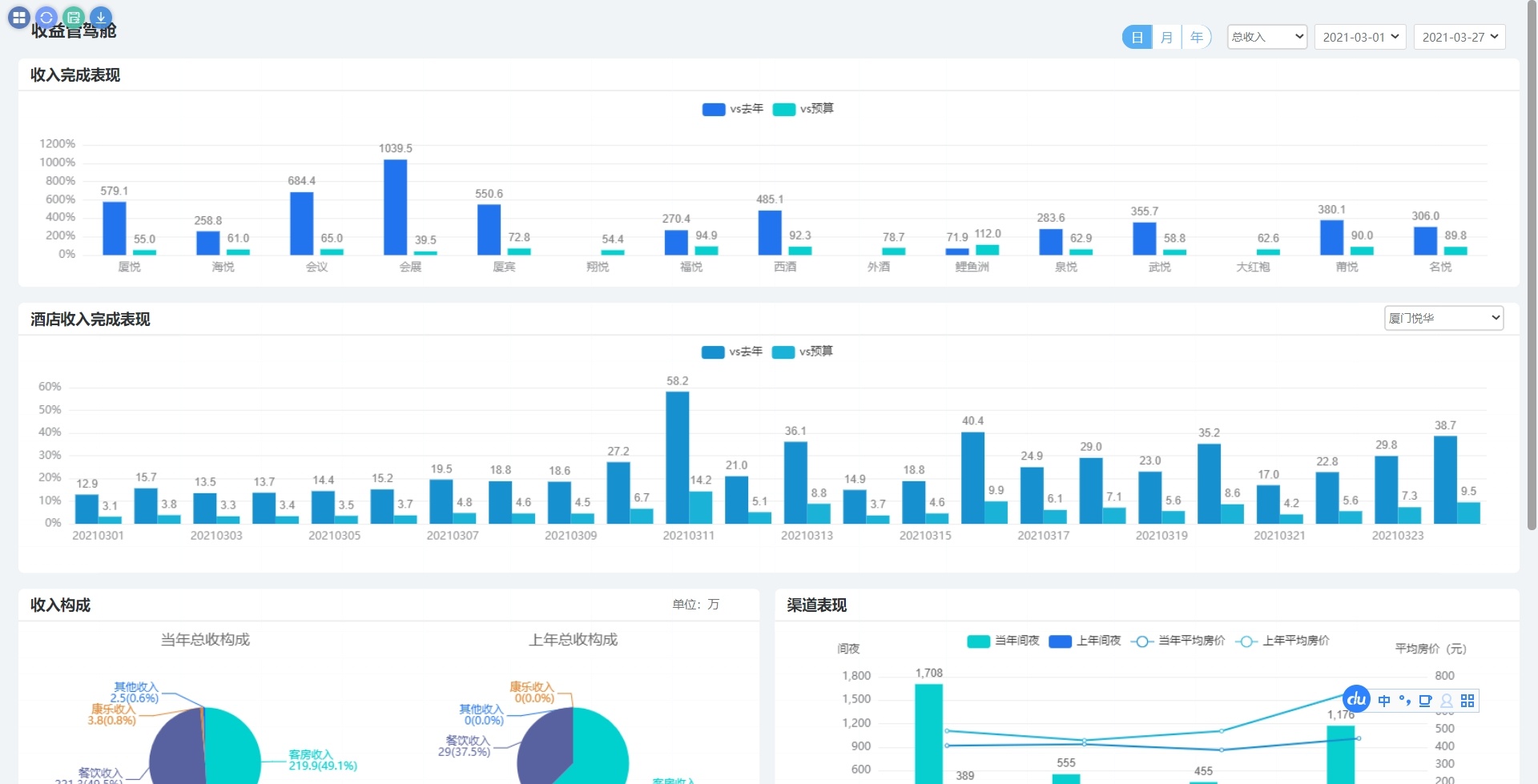Click the 餐饮收入 29(37.5%) label in 上年总收构成
Viewport: 1538px width, 784px height.
click(465, 746)
